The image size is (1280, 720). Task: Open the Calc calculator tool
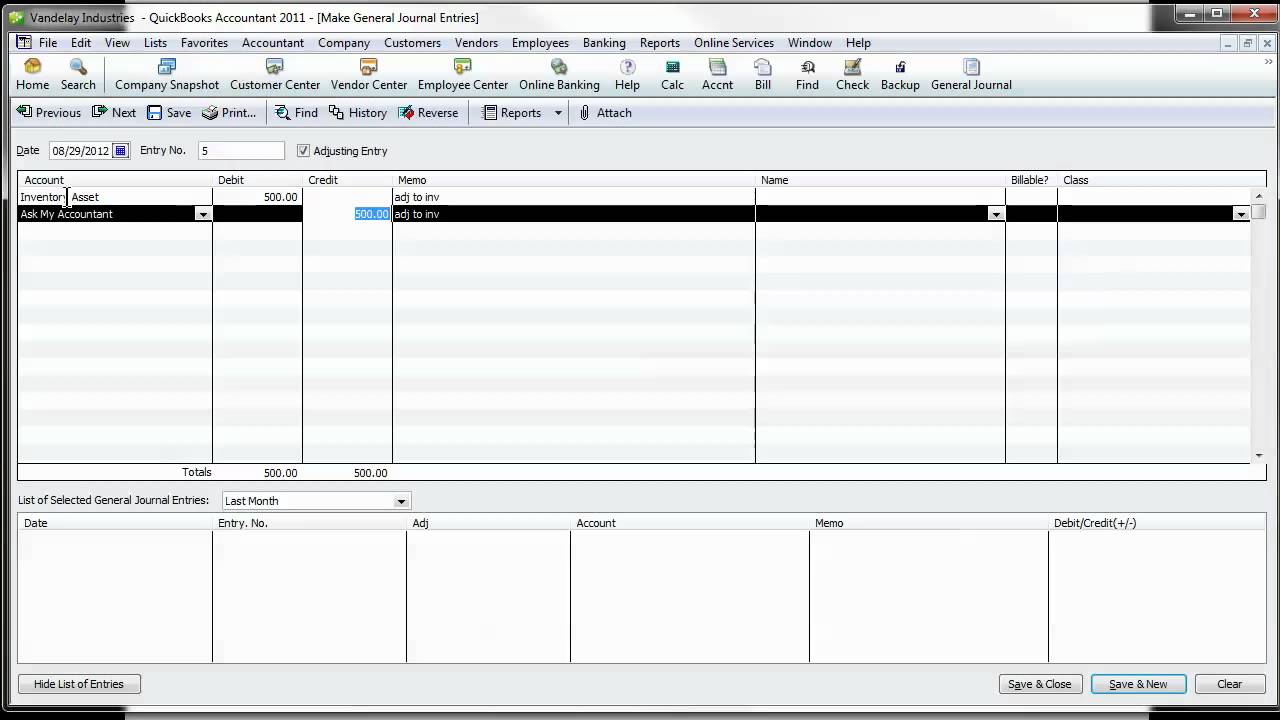tap(672, 75)
